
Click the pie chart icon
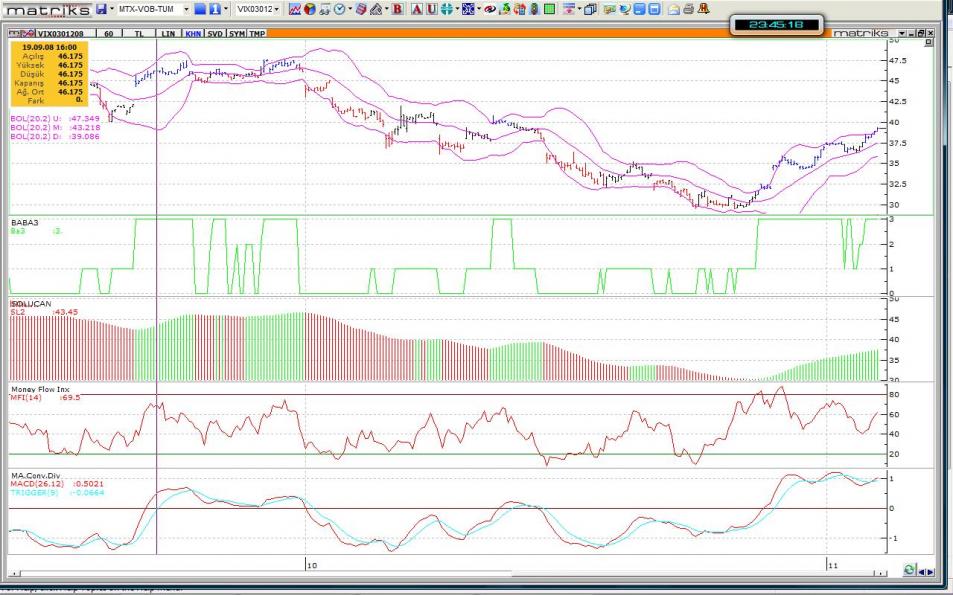pos(310,9)
